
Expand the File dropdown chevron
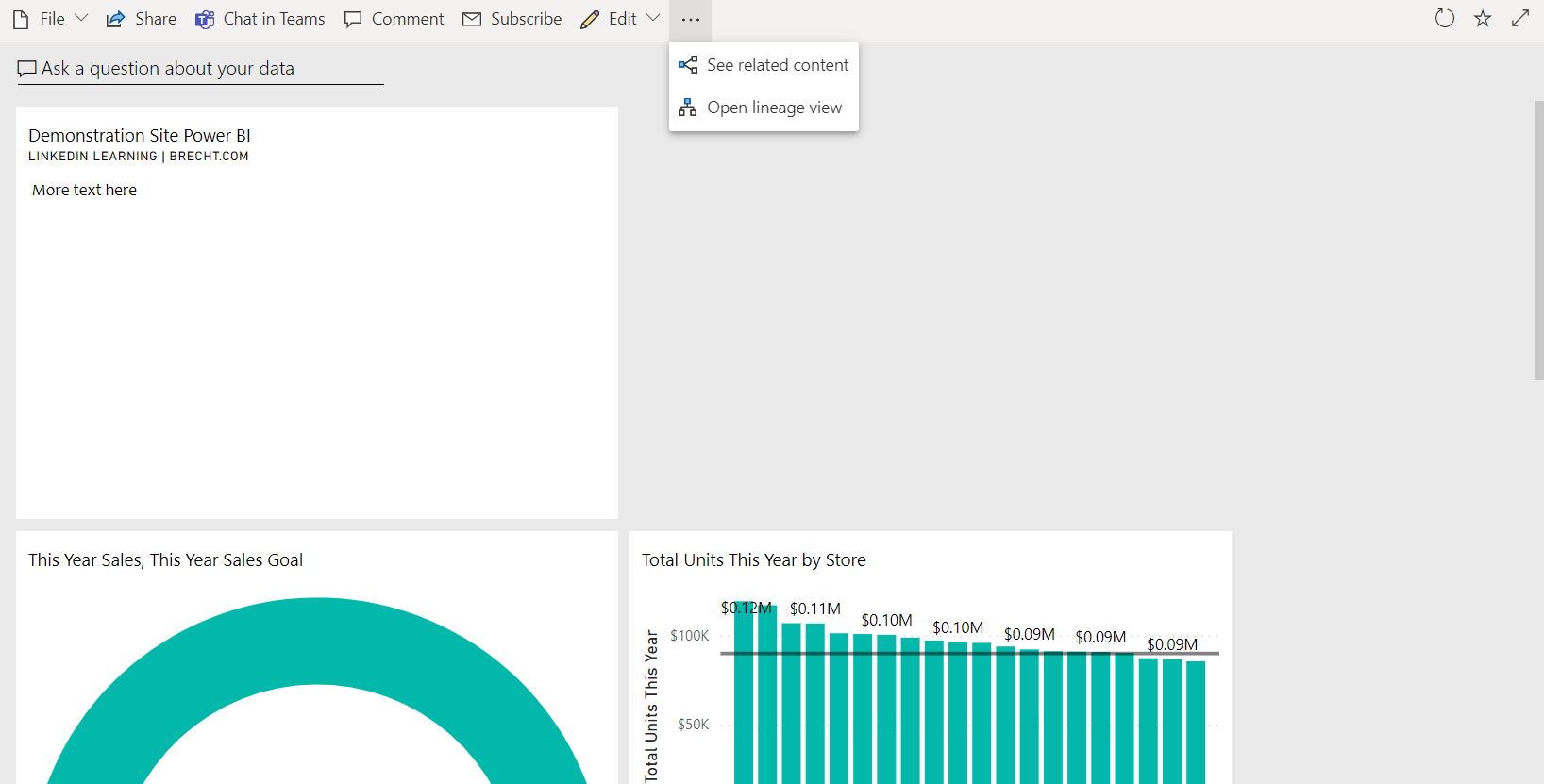coord(81,18)
